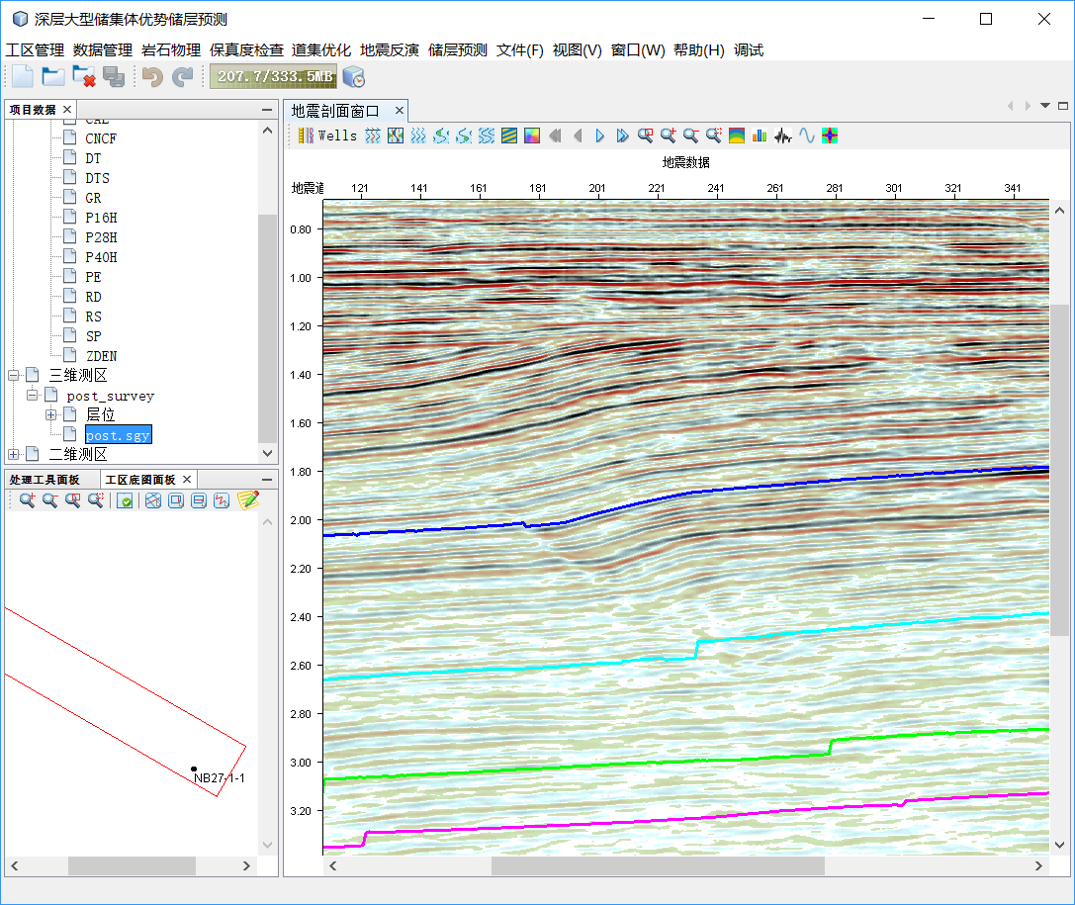Image resolution: width=1075 pixels, height=905 pixels.
Task: Click the seismic view horizontal scrollbar thumb
Action: 657,866
